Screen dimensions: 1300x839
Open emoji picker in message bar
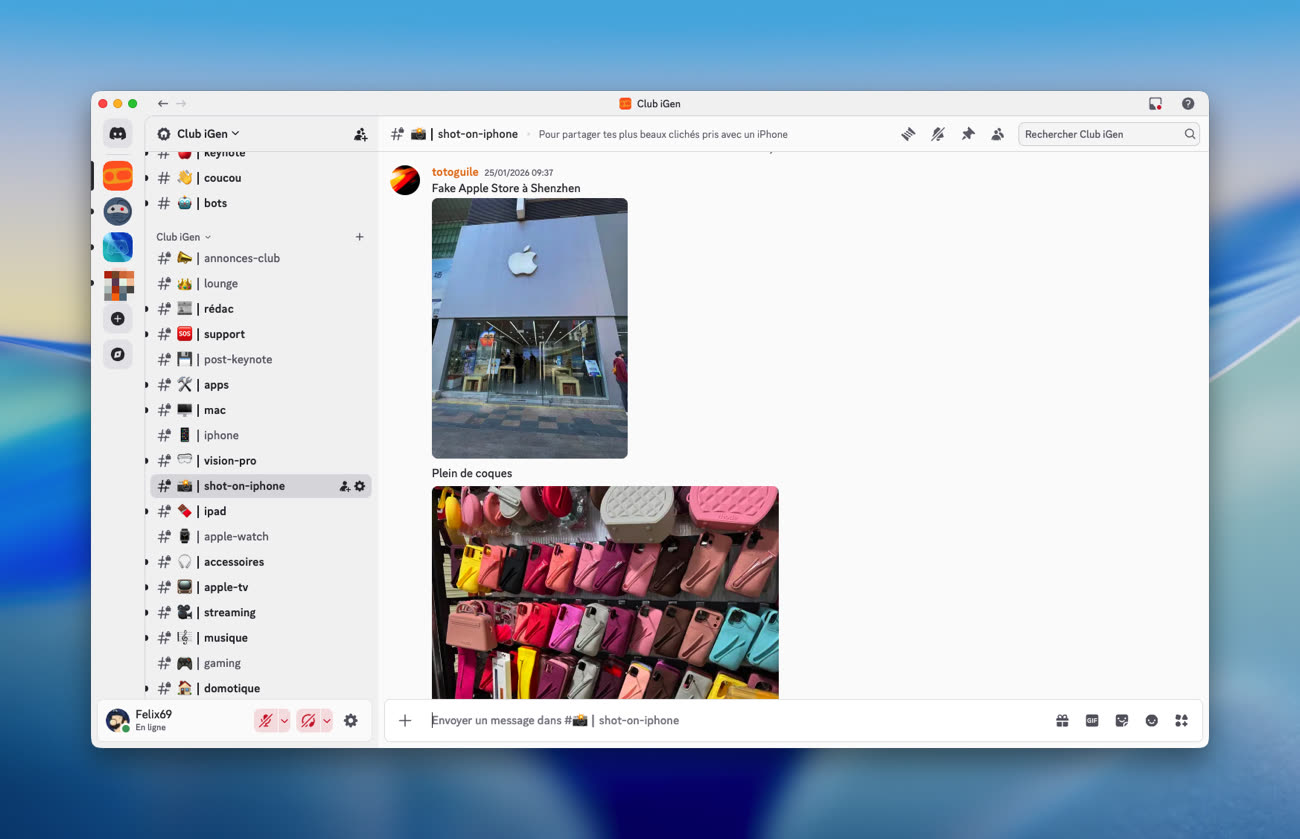pos(1151,720)
